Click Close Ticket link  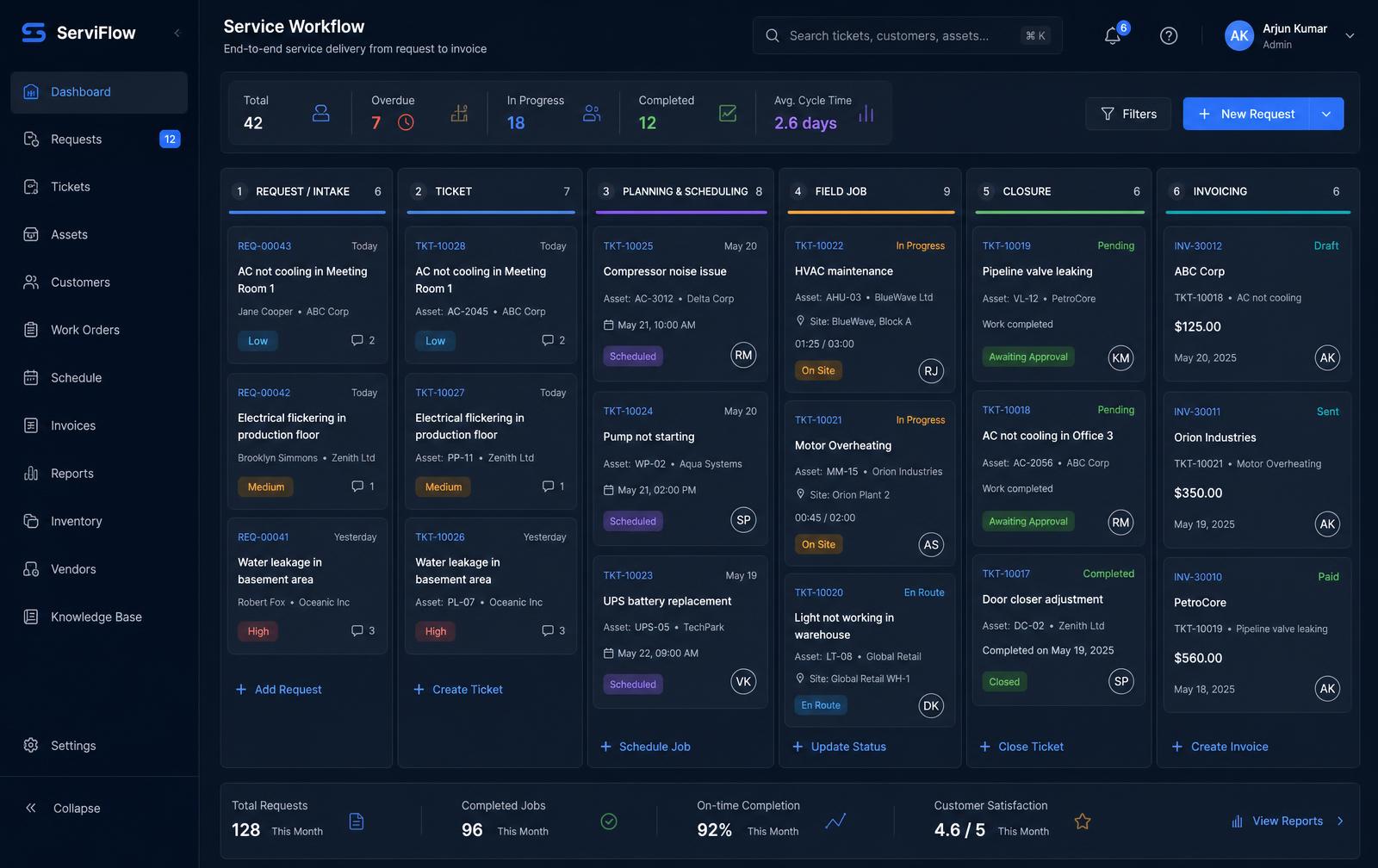pyautogui.click(x=1021, y=747)
